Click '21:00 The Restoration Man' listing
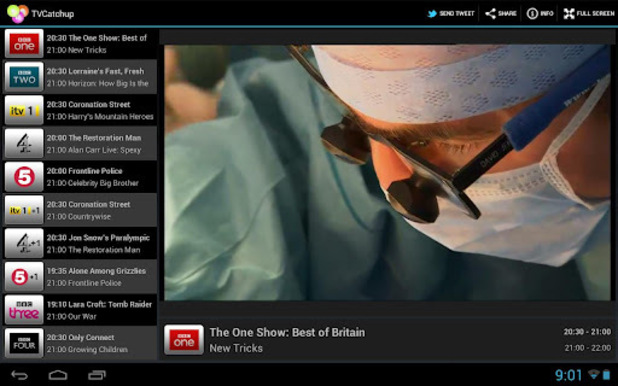Image resolution: width=618 pixels, height=386 pixels. click(x=93, y=250)
